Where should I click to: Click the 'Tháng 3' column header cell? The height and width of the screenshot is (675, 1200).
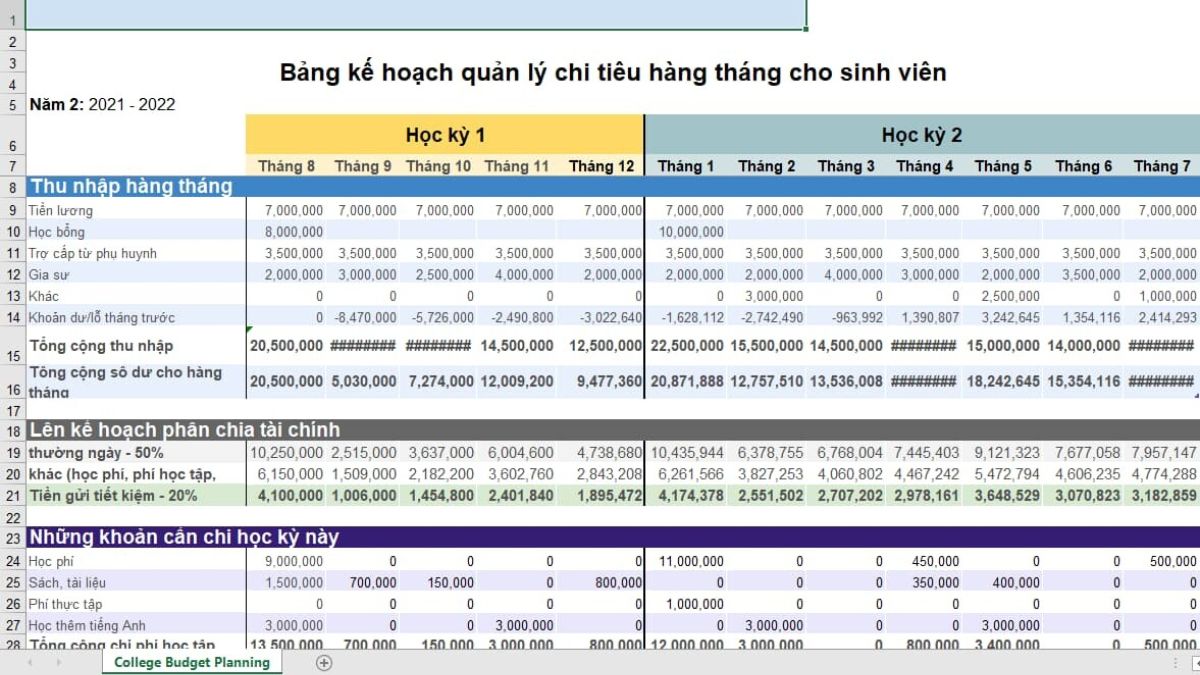pos(846,166)
